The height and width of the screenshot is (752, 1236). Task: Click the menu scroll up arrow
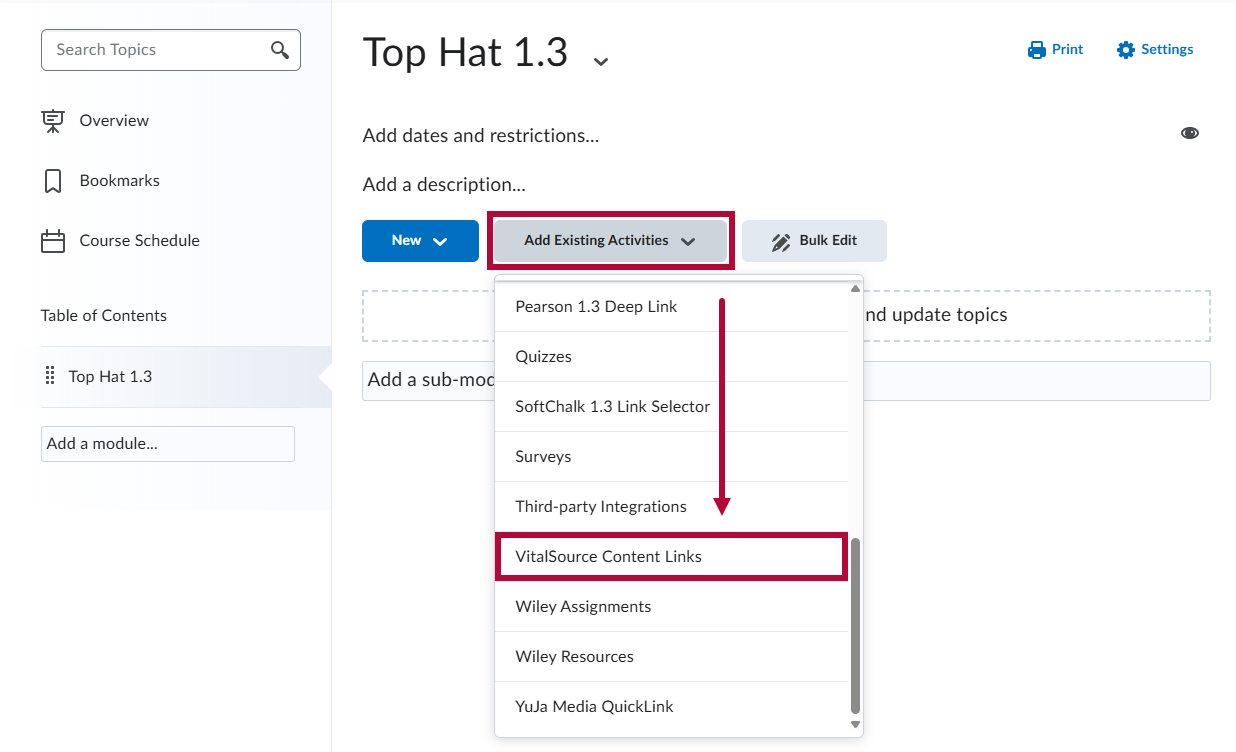(x=854, y=289)
